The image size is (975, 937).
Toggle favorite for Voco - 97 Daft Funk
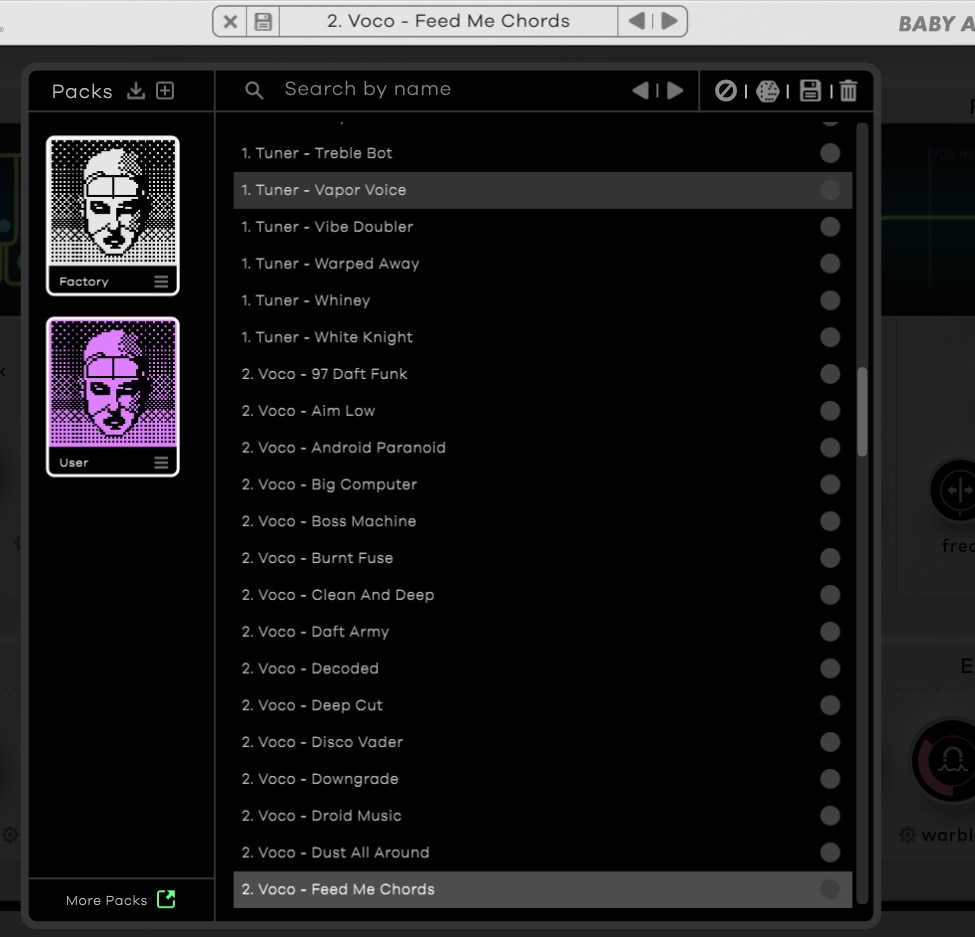tap(830, 374)
